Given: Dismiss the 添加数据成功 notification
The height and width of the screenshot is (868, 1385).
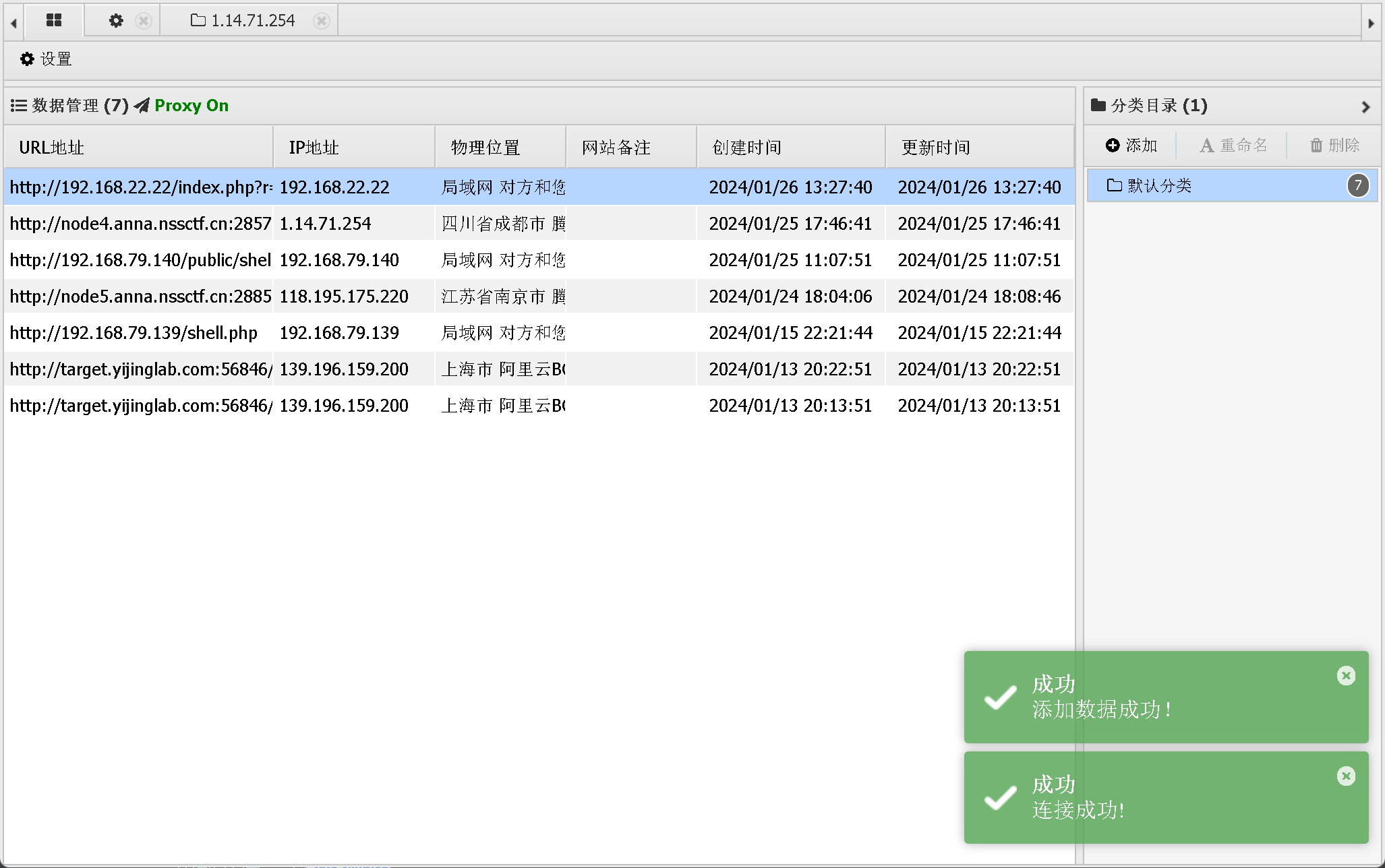Looking at the screenshot, I should (x=1346, y=676).
